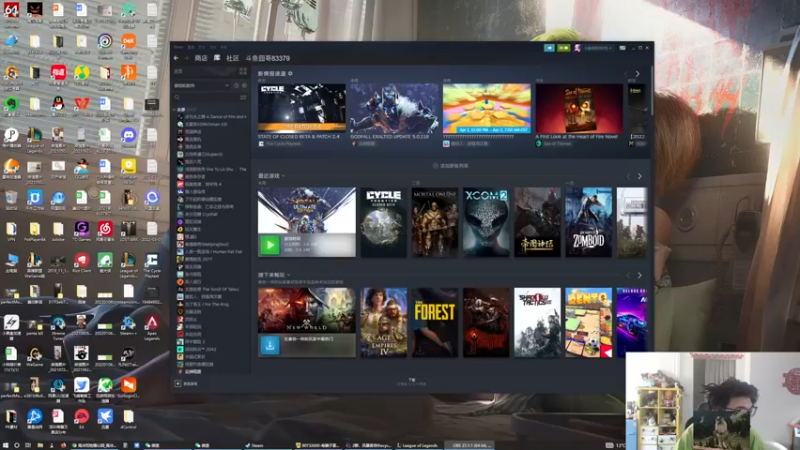
Task: Open XCOM 2 game cover
Action: click(x=486, y=222)
